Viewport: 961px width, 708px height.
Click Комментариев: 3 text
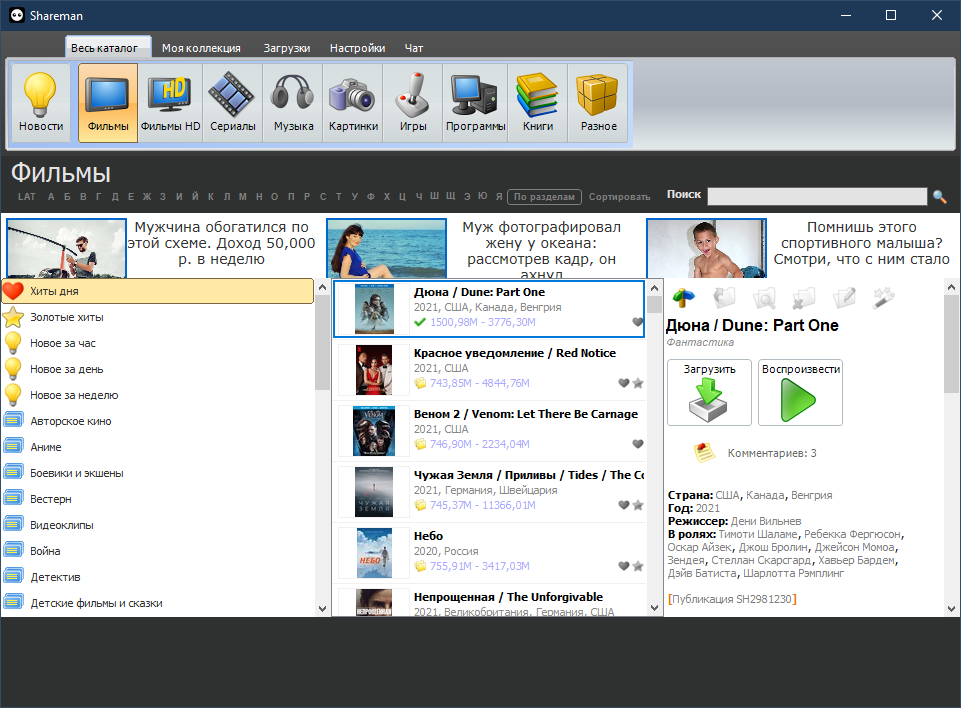point(772,453)
